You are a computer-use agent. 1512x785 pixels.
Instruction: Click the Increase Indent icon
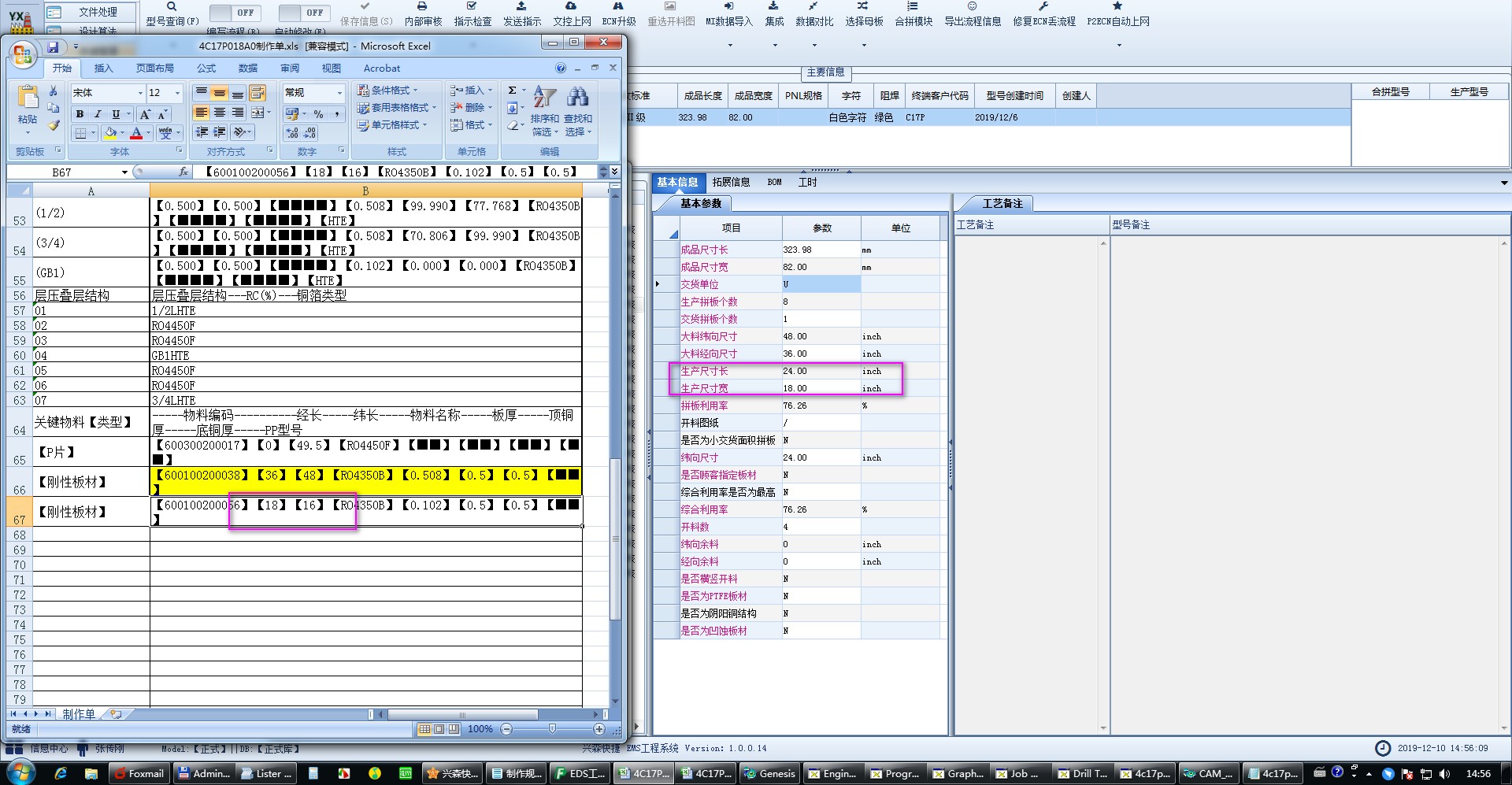[x=220, y=131]
